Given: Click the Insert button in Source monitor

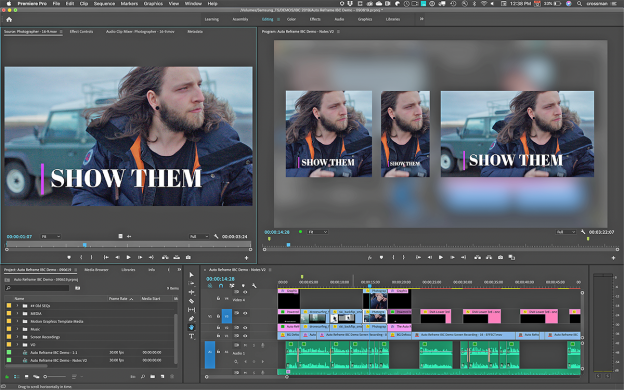Looking at the screenshot, I should click(165, 257).
